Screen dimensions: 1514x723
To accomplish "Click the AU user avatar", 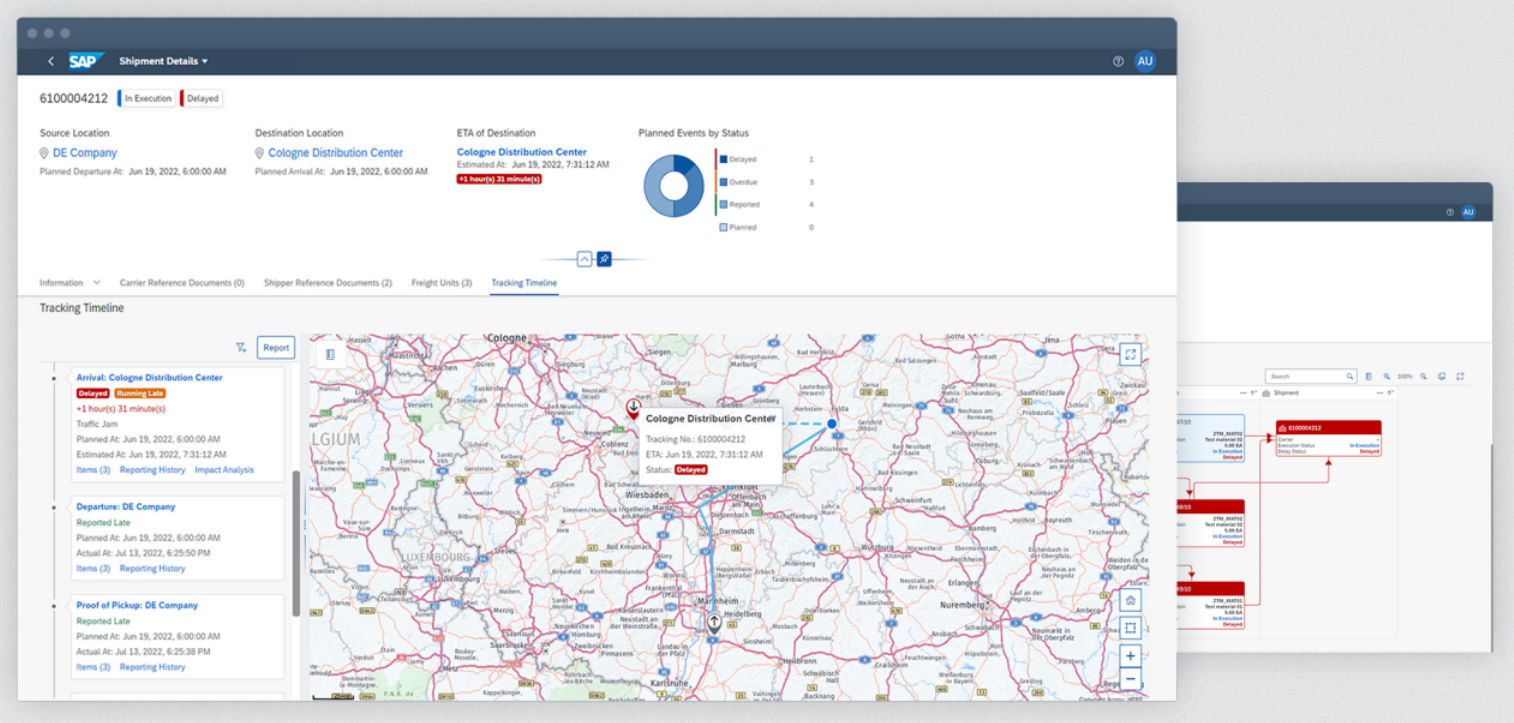I will pyautogui.click(x=1145, y=61).
